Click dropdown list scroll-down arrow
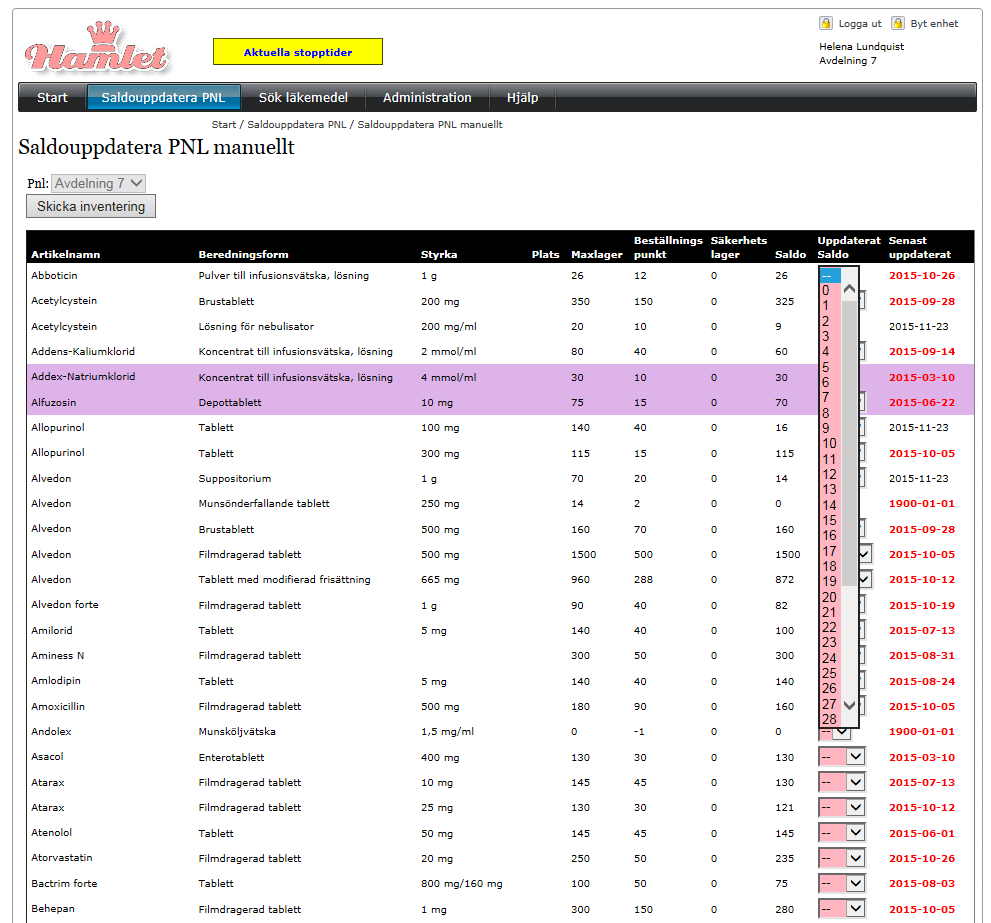This screenshot has width=991, height=923. click(849, 706)
